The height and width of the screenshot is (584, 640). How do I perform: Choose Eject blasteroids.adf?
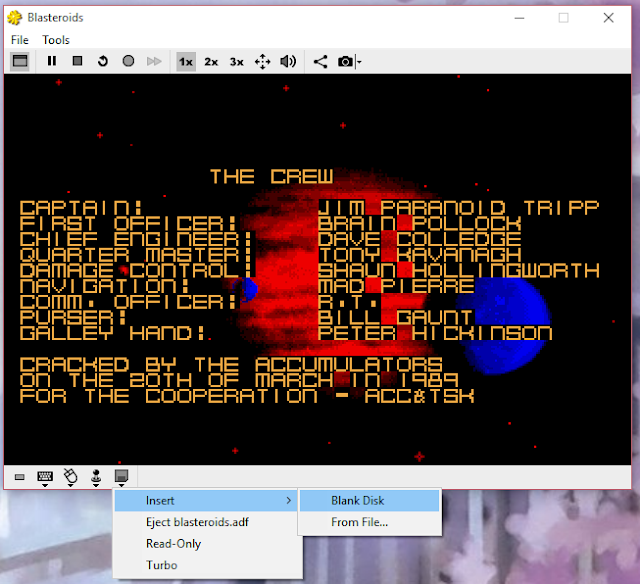(x=206, y=522)
